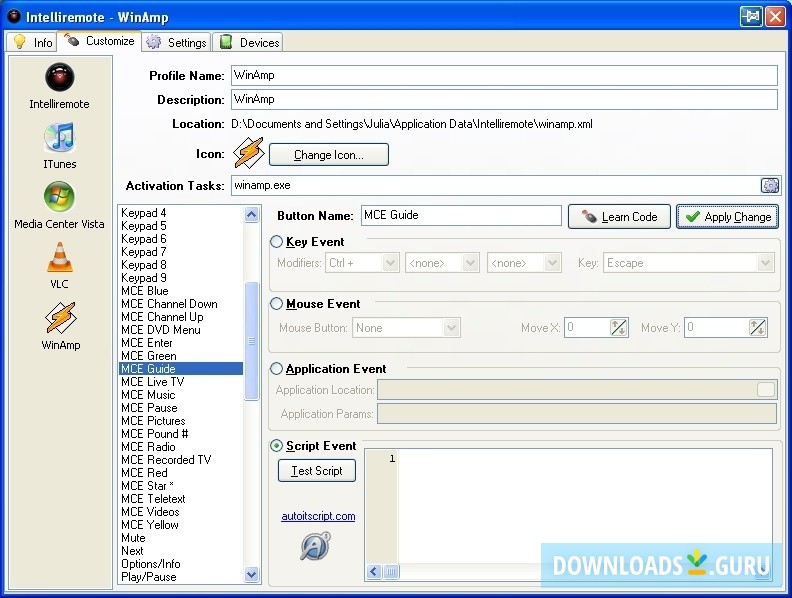Click the AutoIt logo icon below the link
Screen dimensions: 792x598
pos(316,545)
